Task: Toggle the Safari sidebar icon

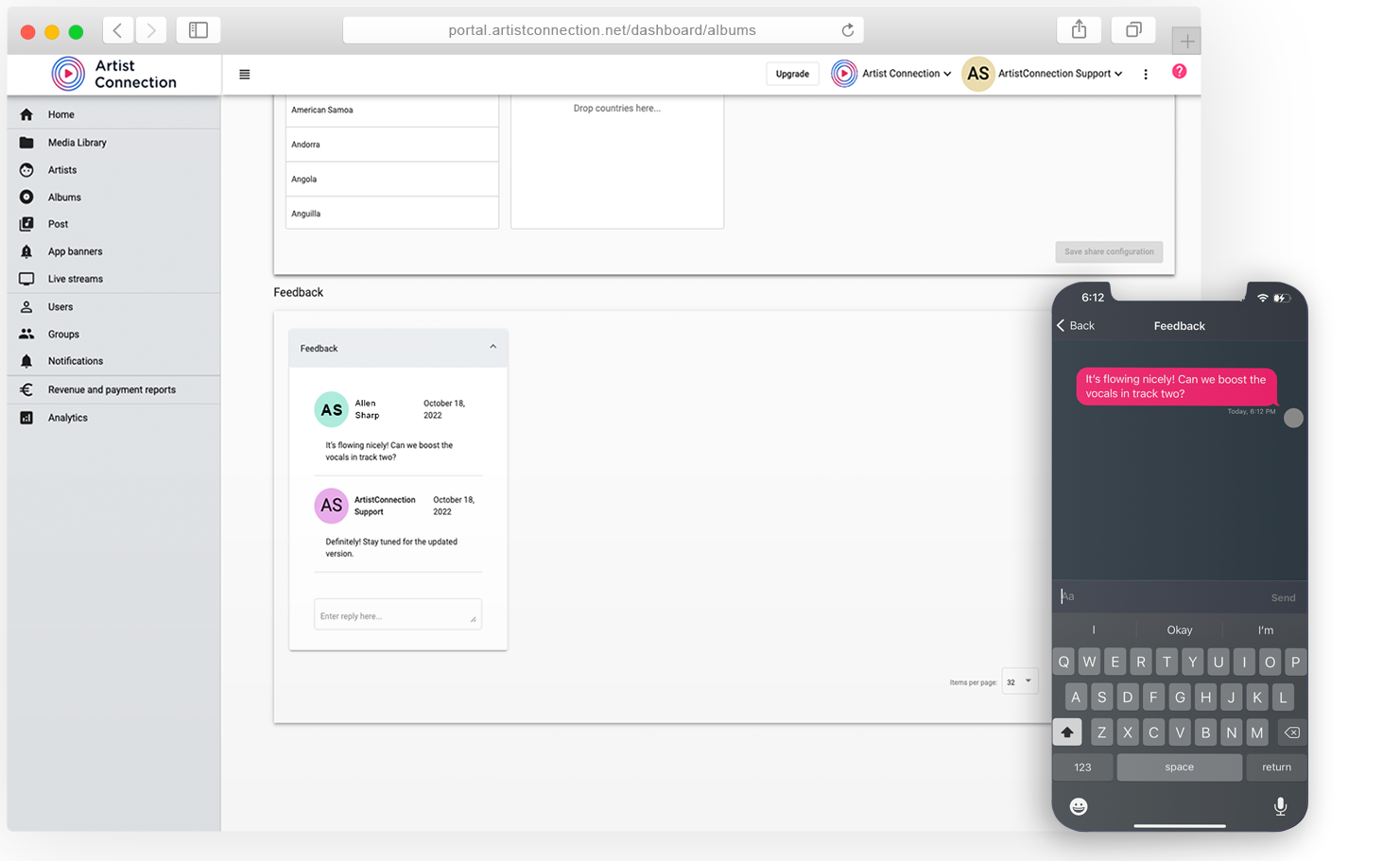Action: point(199,30)
